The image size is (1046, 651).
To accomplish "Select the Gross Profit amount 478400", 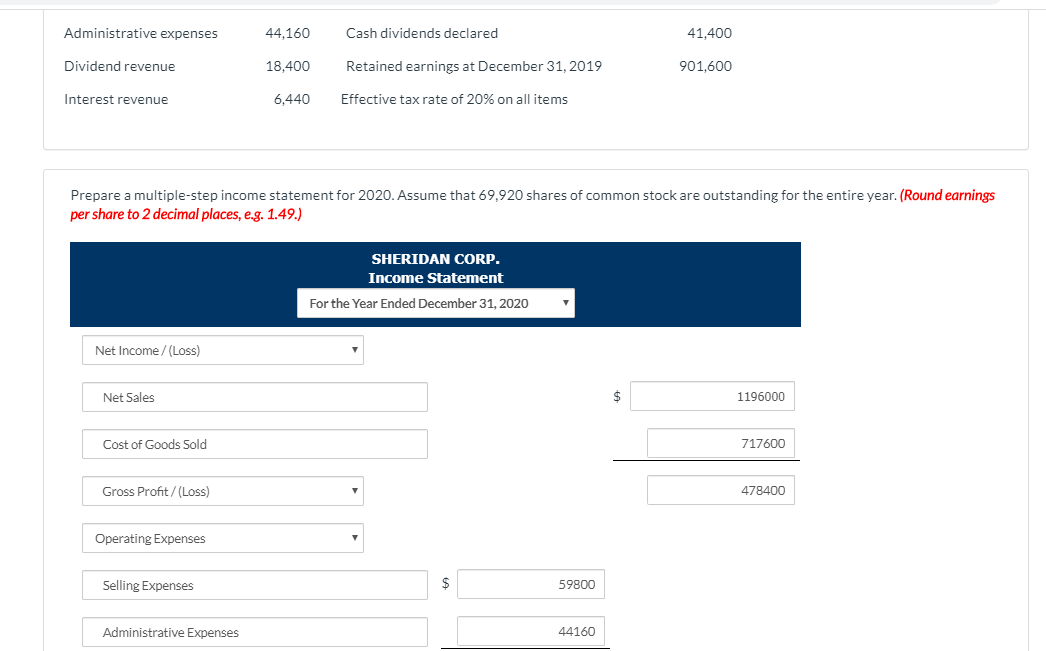I will [x=720, y=490].
